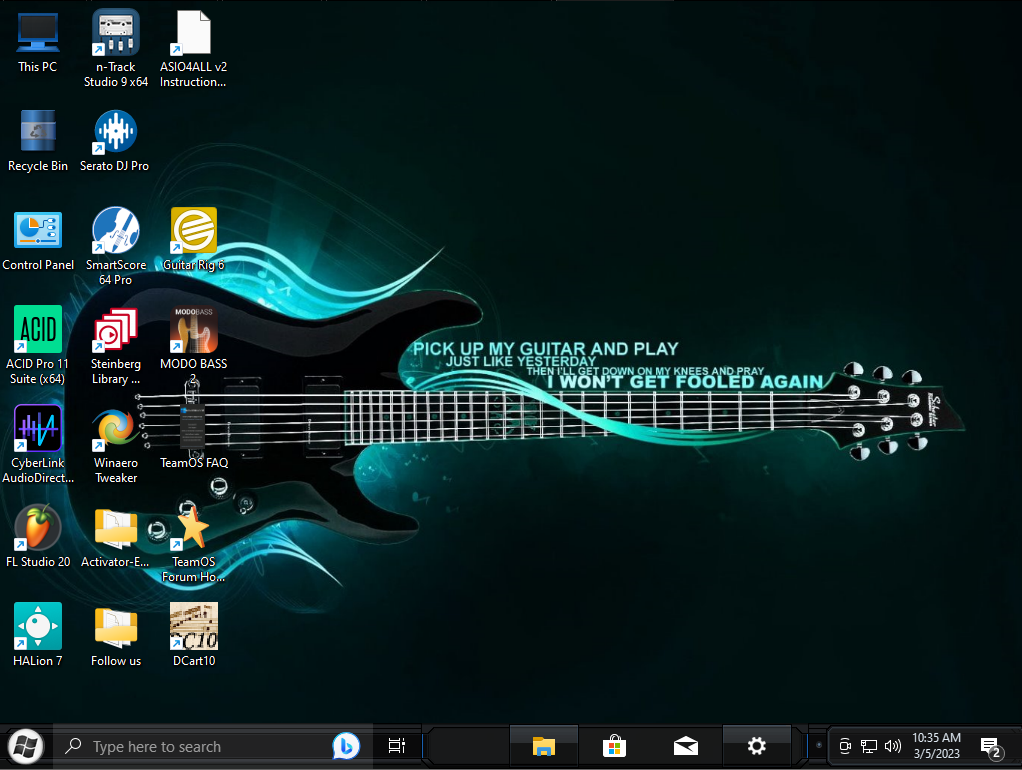The width and height of the screenshot is (1022, 770).
Task: Select MODO BASS 2 shortcut
Action: coord(194,346)
